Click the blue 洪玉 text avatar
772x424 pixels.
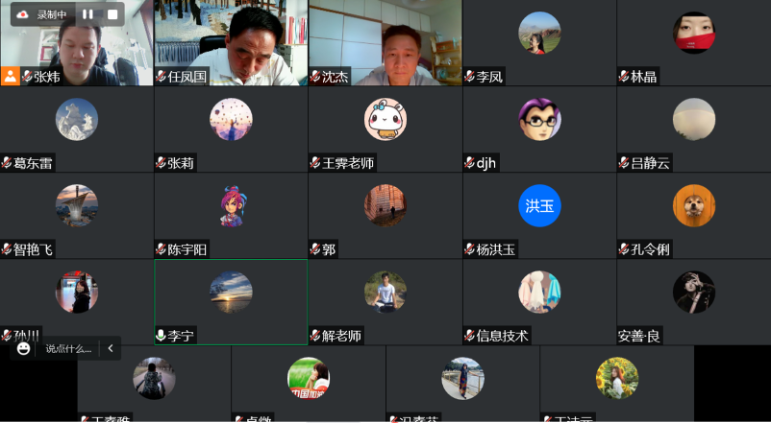click(x=540, y=206)
